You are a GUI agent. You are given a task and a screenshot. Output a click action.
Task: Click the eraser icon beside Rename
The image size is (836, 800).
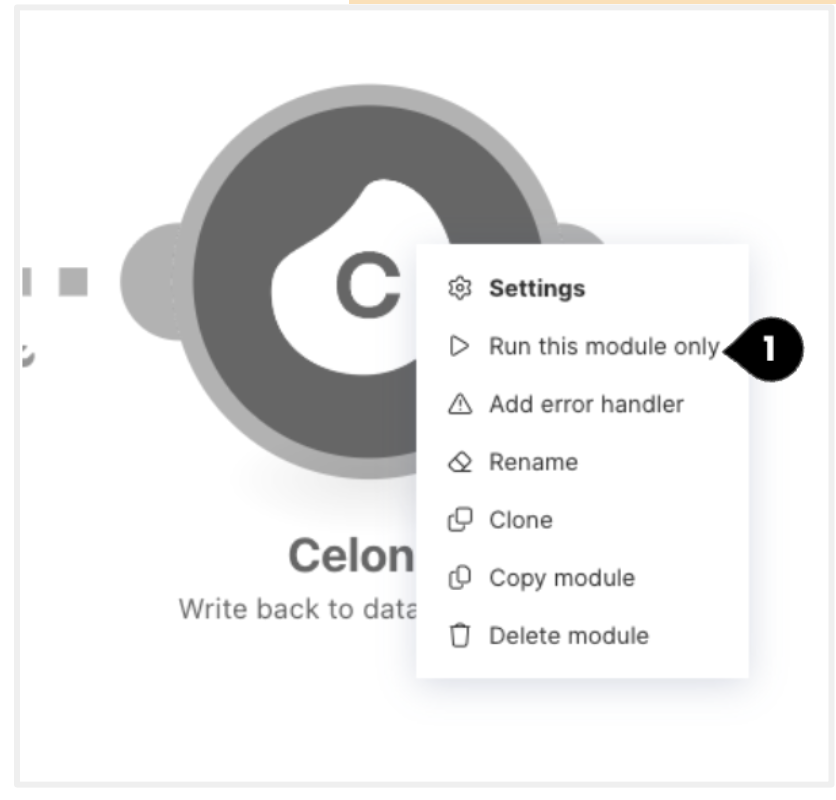[x=459, y=463]
